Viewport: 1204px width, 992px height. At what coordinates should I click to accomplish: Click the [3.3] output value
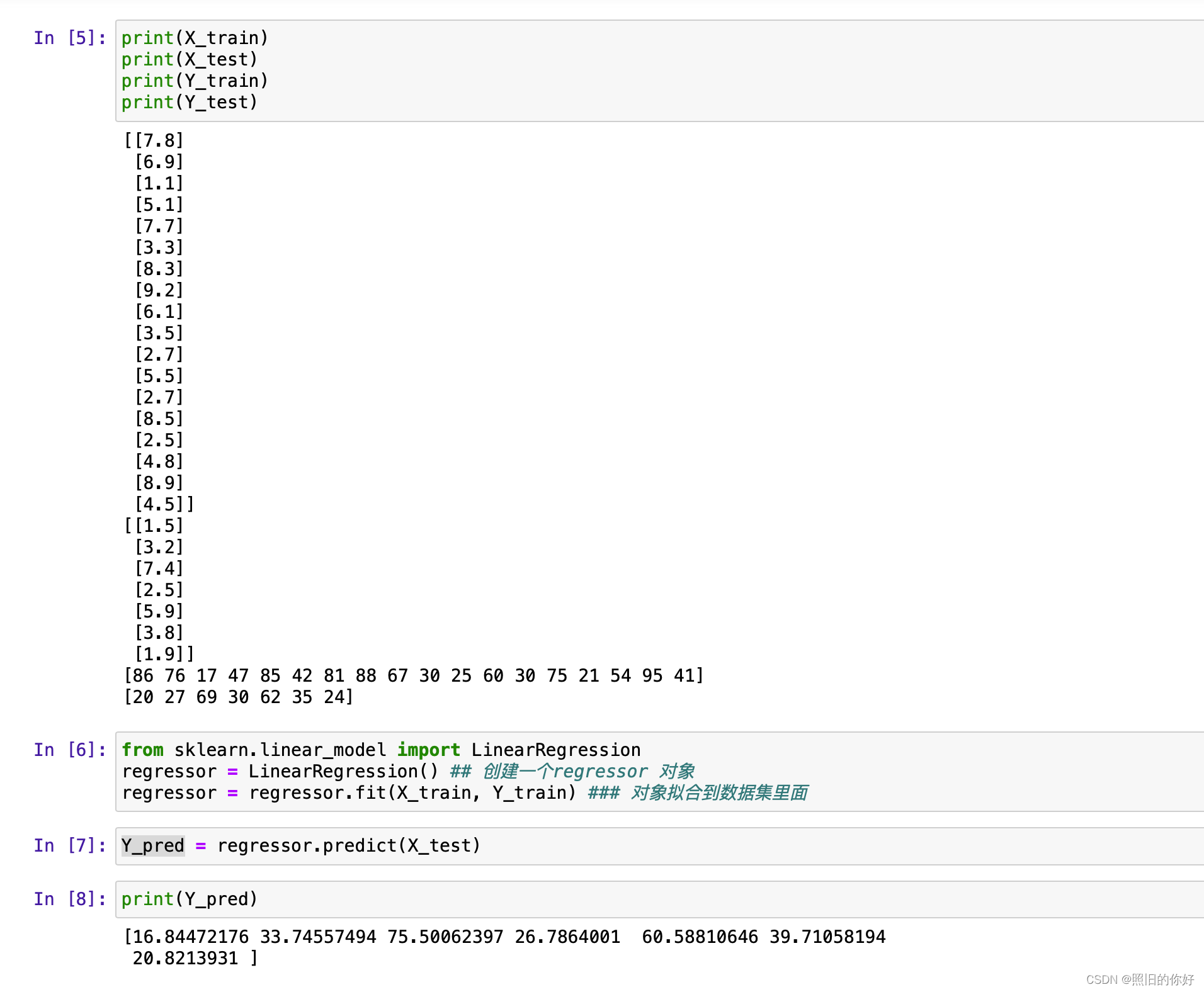tap(159, 247)
